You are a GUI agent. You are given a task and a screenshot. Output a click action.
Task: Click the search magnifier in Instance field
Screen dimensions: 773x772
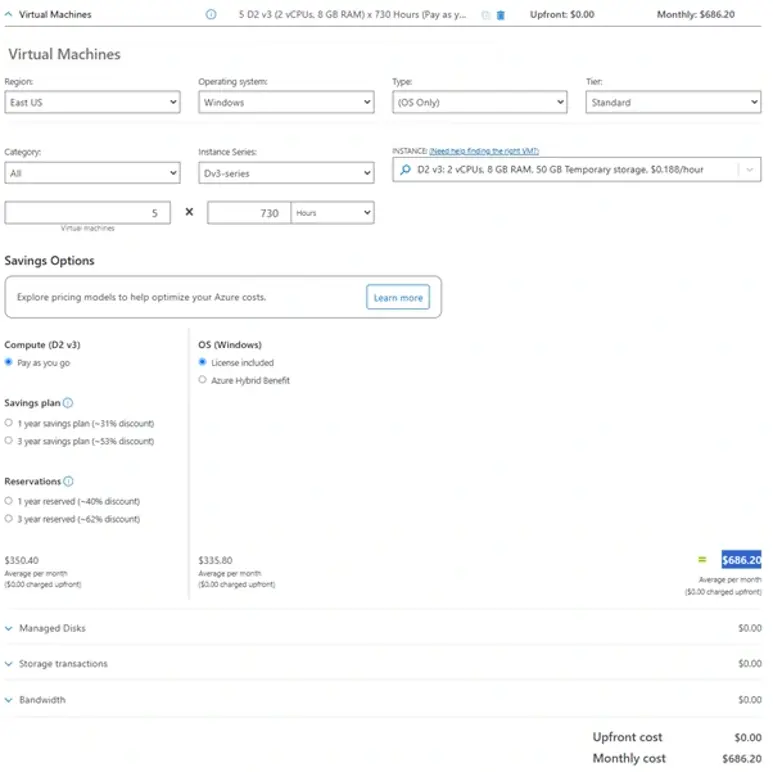pyautogui.click(x=405, y=170)
